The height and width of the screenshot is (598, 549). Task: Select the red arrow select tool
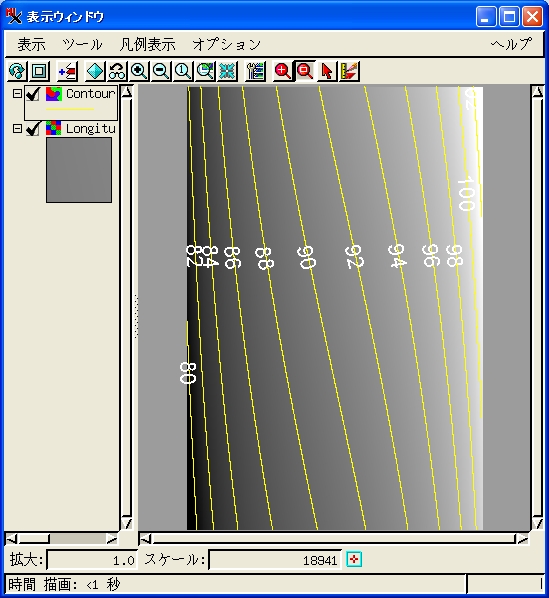click(327, 71)
